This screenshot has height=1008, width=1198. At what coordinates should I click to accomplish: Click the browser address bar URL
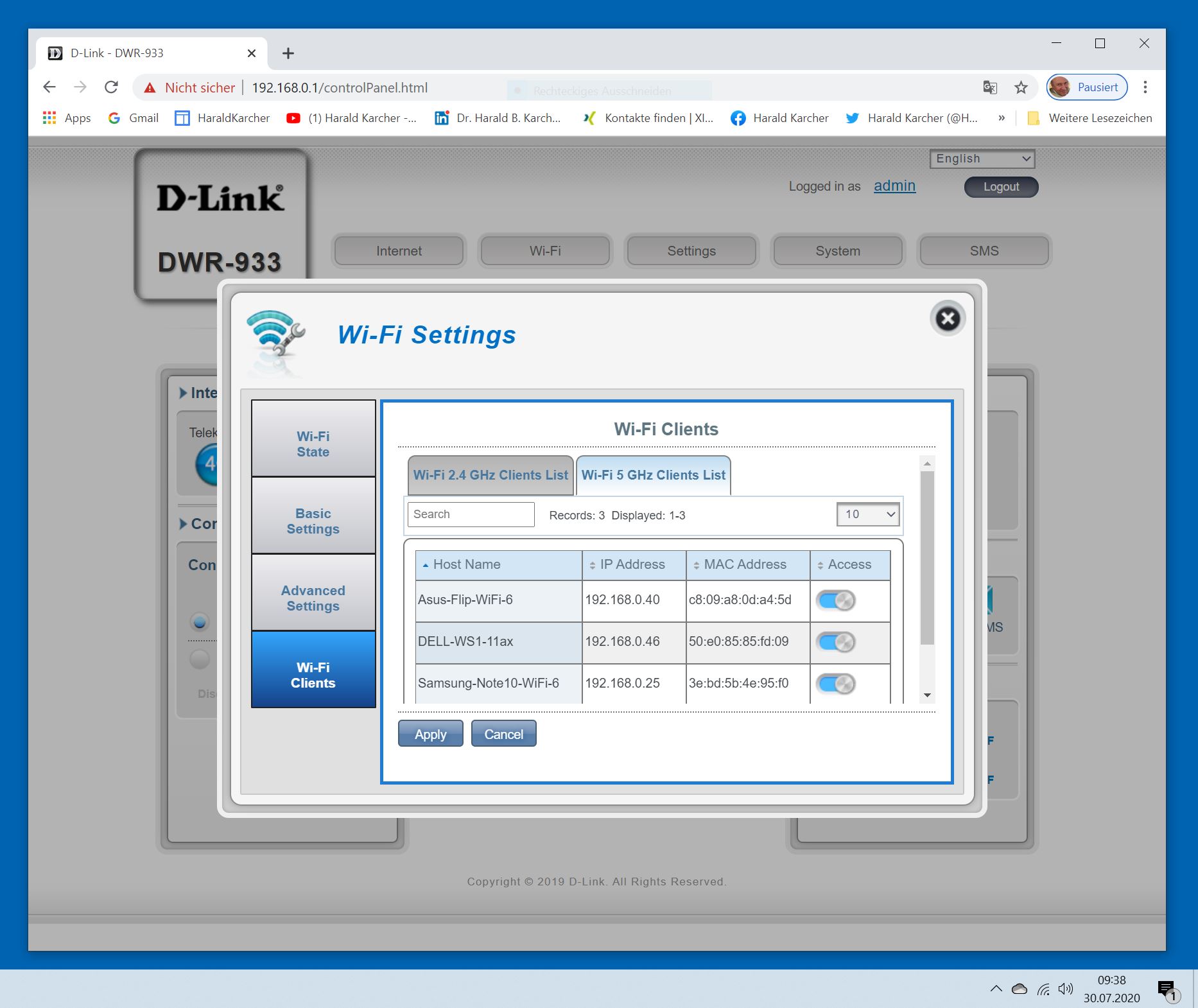pyautogui.click(x=340, y=88)
